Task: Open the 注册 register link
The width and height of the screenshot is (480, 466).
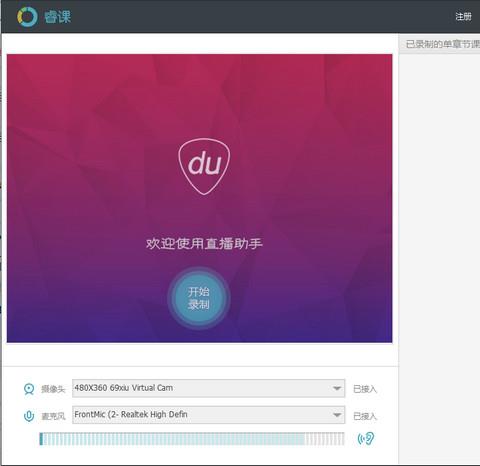Action: click(x=463, y=16)
